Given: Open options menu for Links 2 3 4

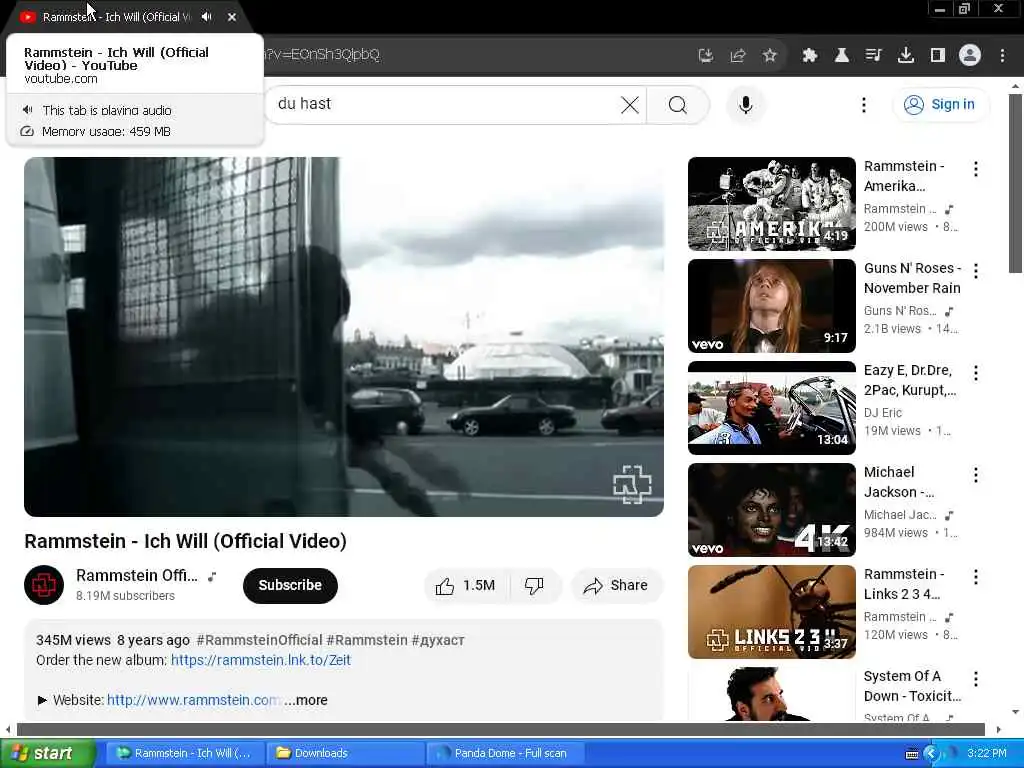Looking at the screenshot, I should [976, 577].
